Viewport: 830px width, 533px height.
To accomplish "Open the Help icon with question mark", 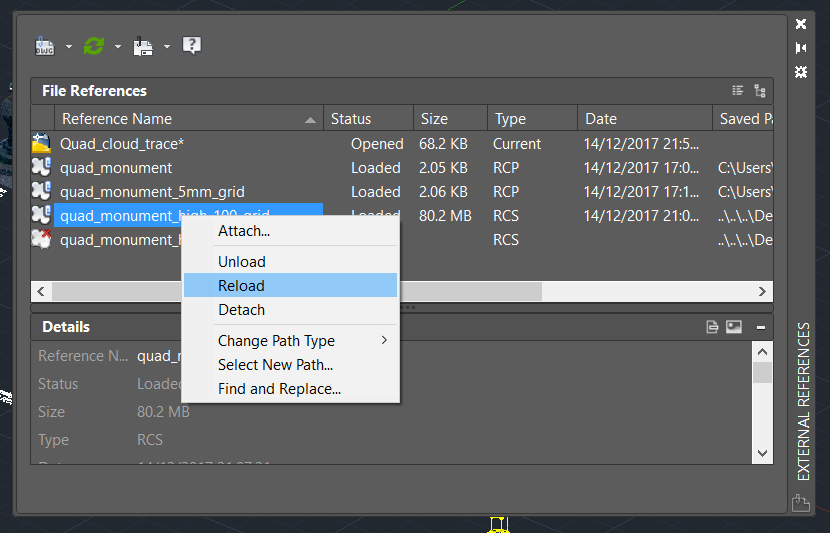I will pyautogui.click(x=192, y=46).
